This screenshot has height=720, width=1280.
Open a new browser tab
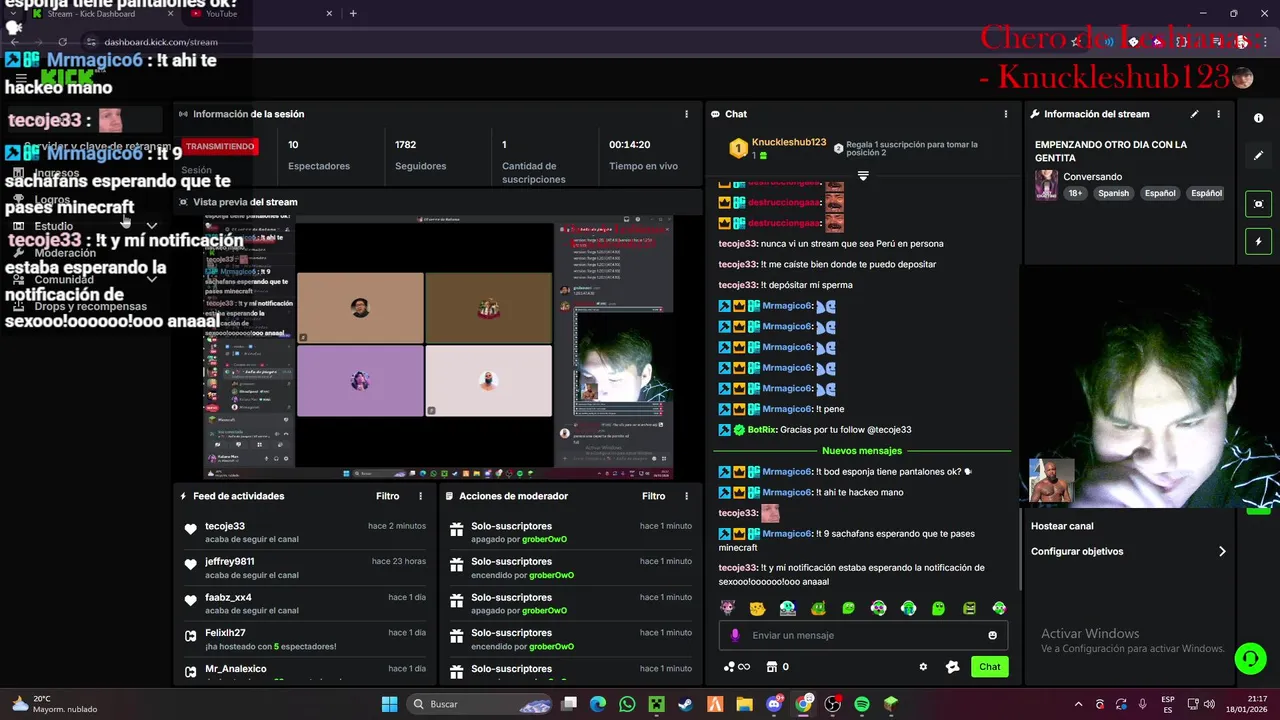tap(353, 13)
